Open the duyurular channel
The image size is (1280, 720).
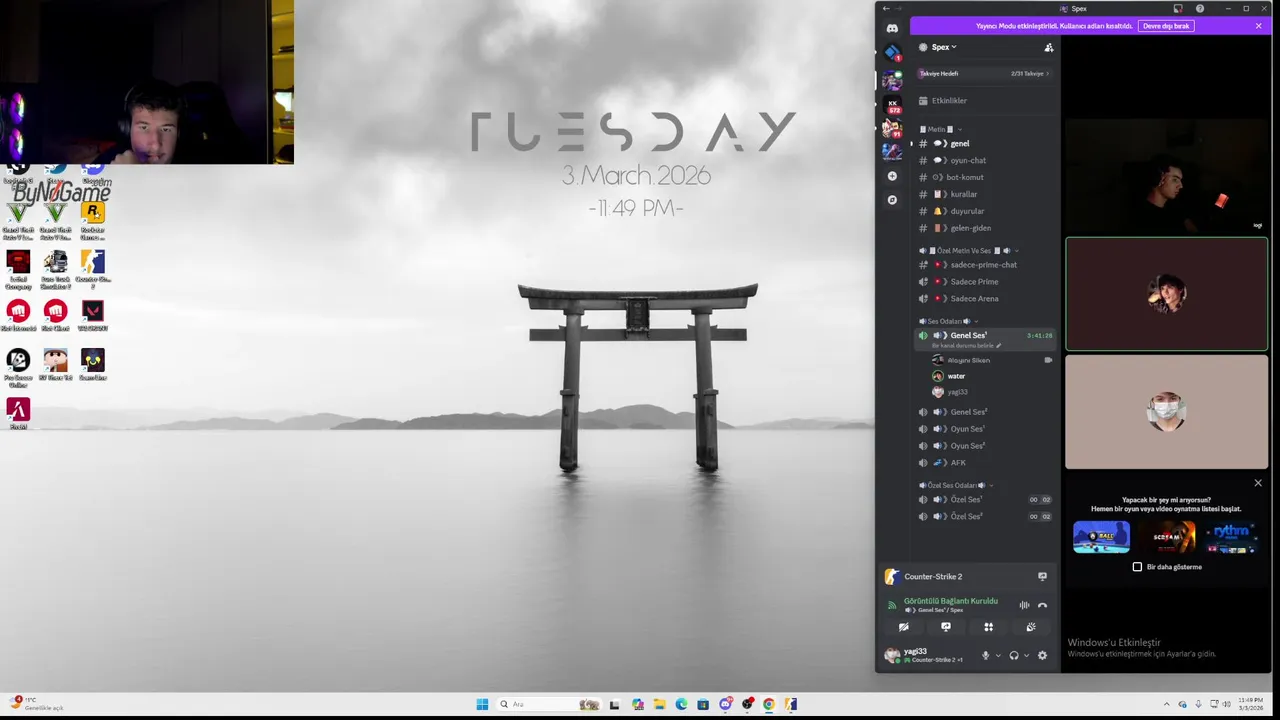tap(985, 211)
